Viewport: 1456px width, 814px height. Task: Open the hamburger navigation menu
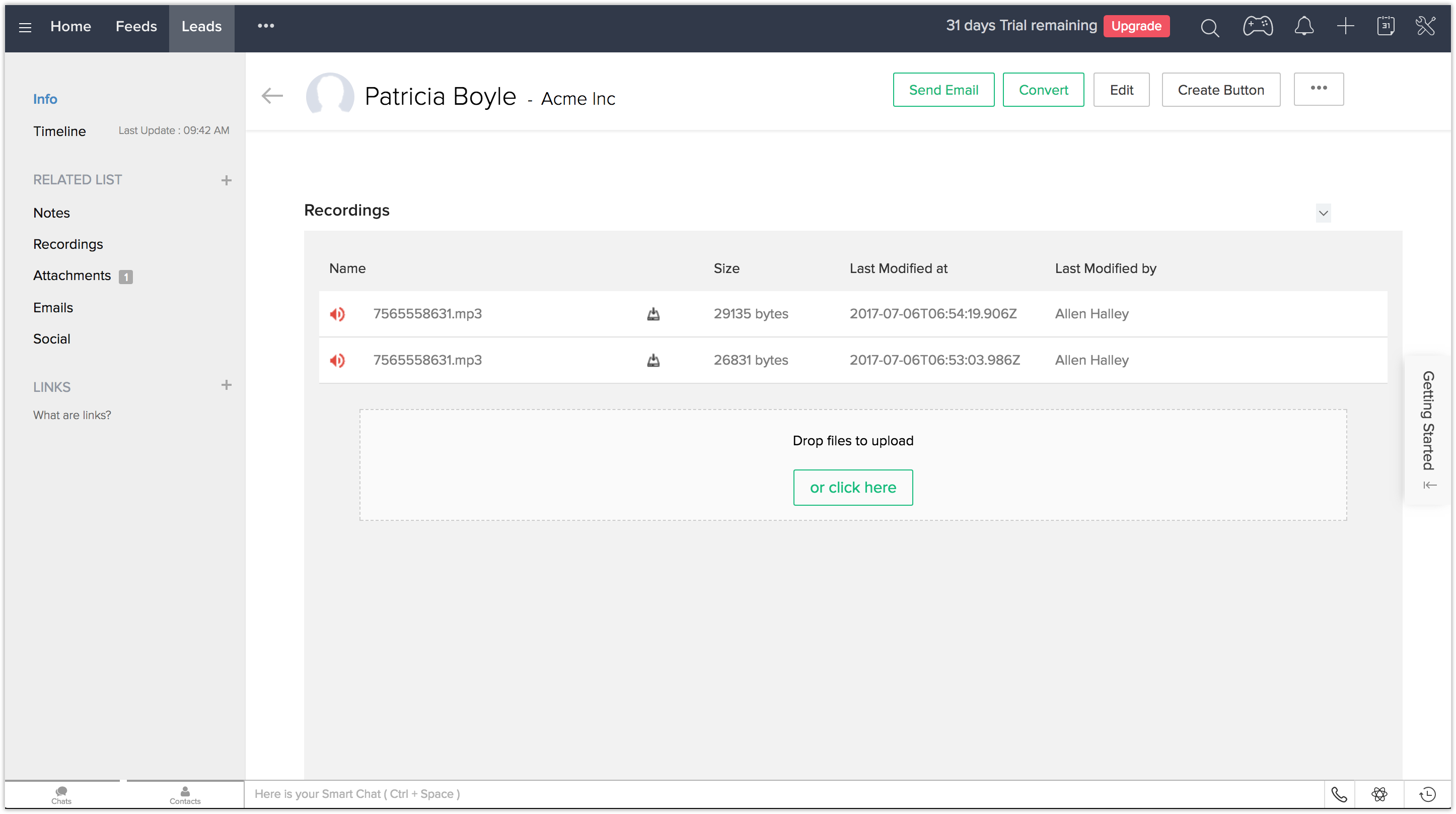[x=25, y=27]
